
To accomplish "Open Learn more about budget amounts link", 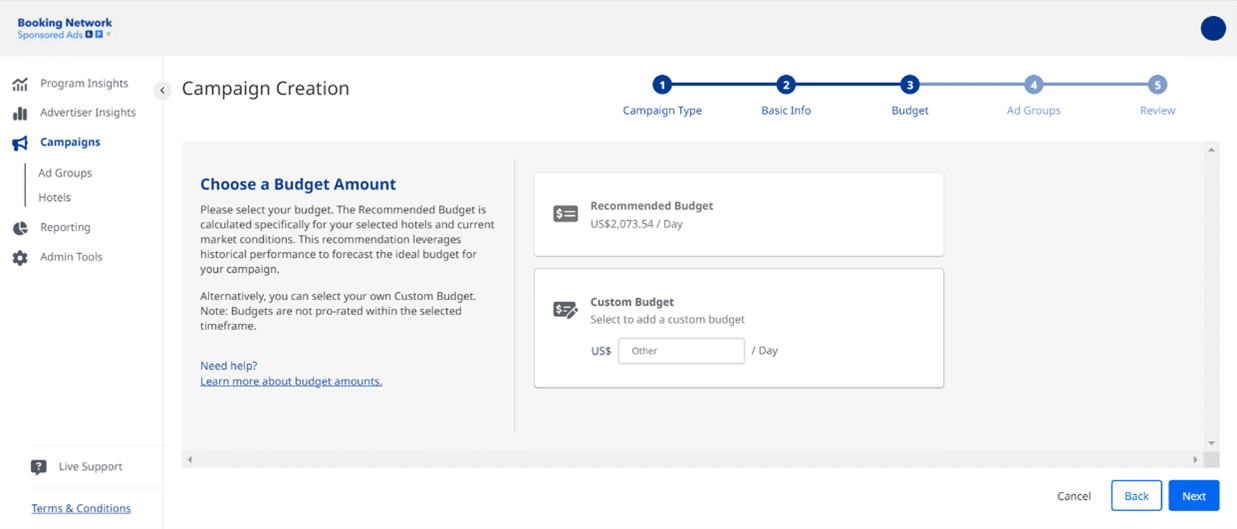I will point(291,381).
